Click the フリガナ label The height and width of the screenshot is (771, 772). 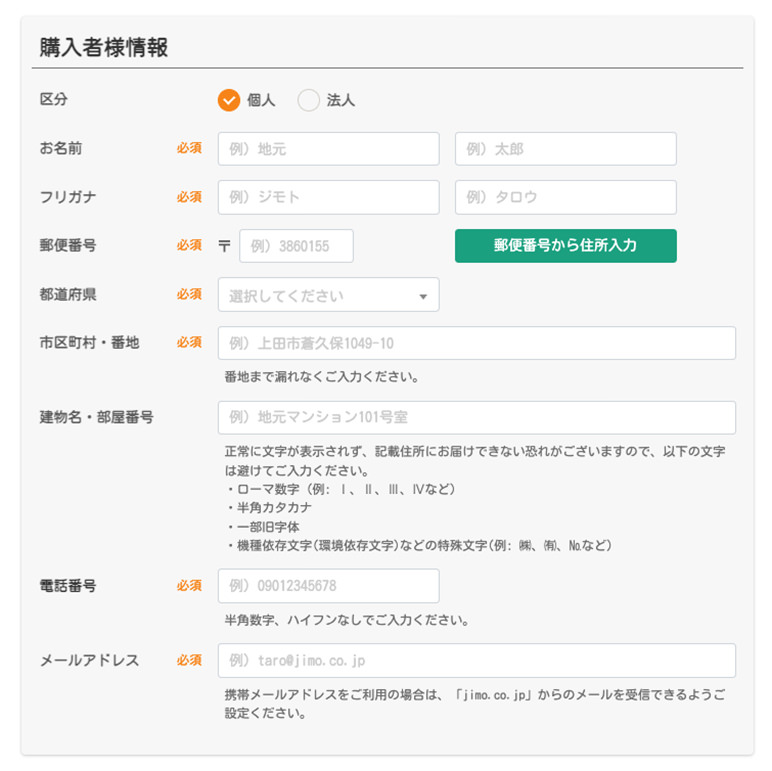coord(68,197)
